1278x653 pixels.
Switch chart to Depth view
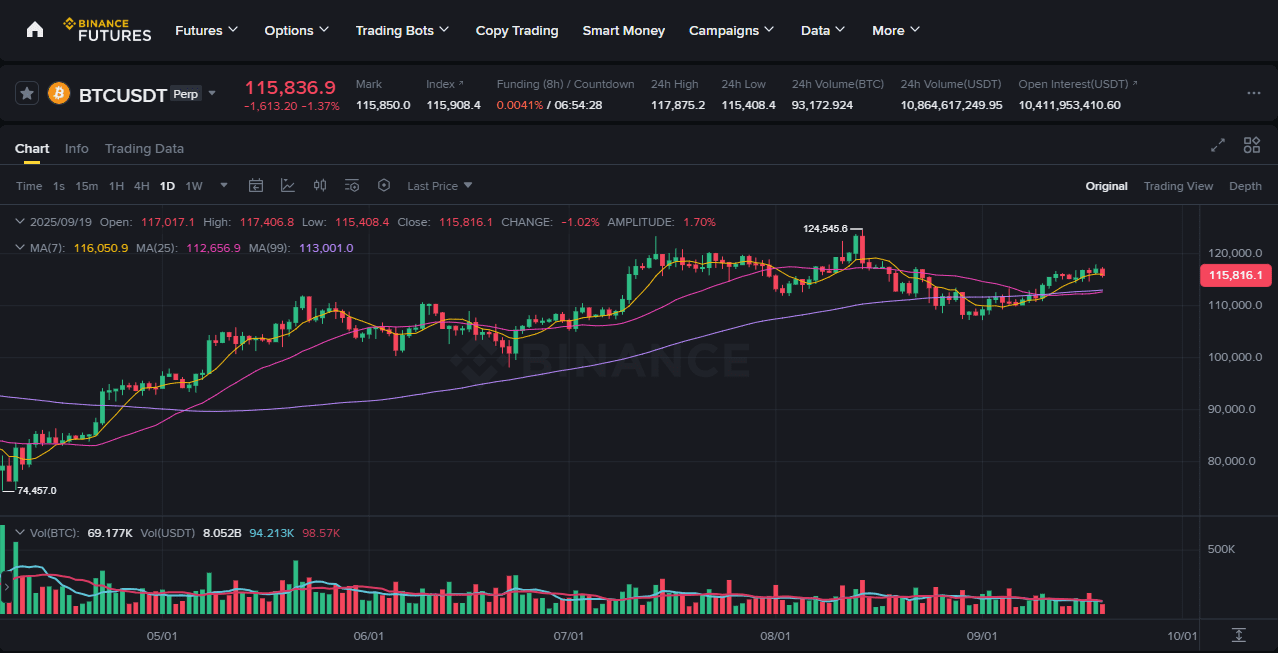point(1245,186)
